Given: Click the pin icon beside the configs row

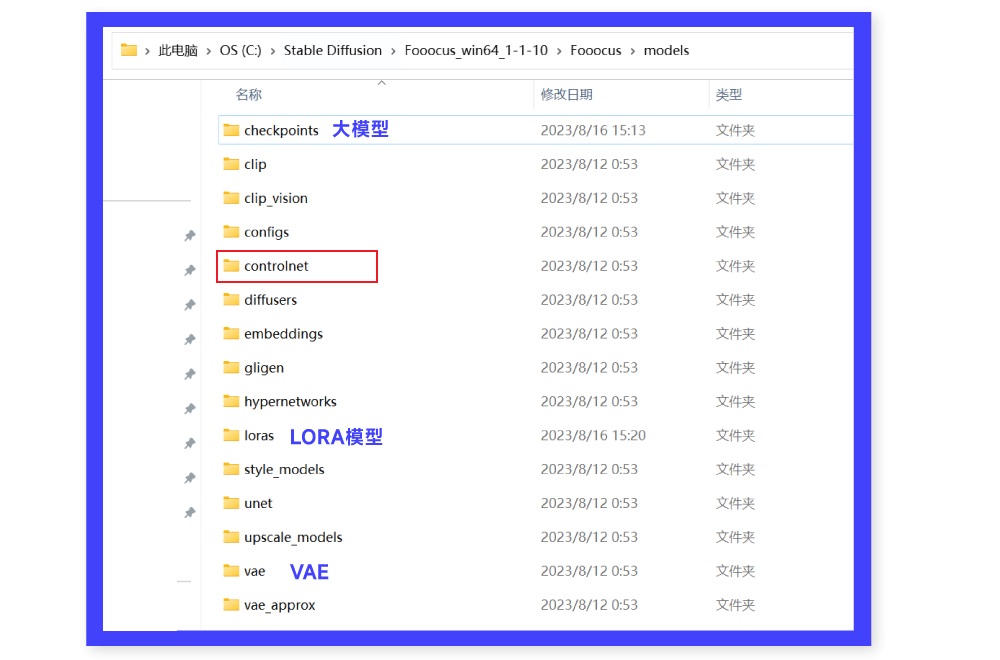Looking at the screenshot, I should coord(189,236).
